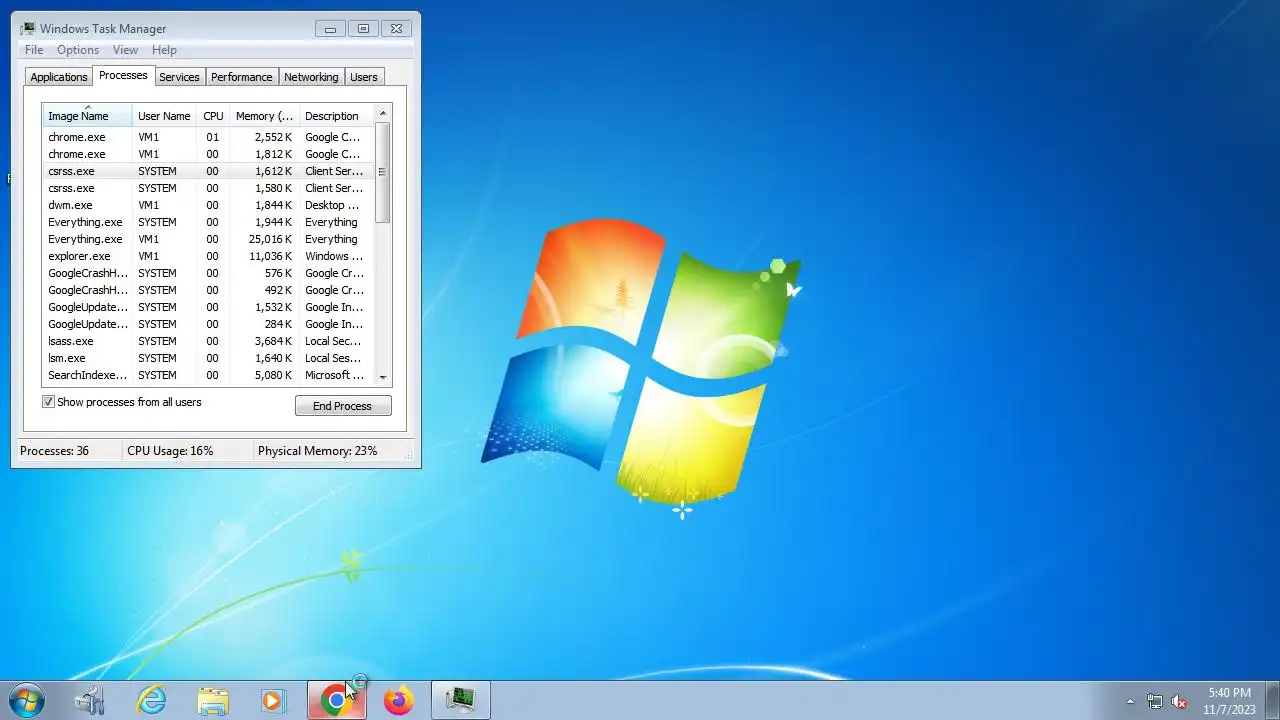Click the Show desktop strip at taskbar end

(x=1272, y=700)
